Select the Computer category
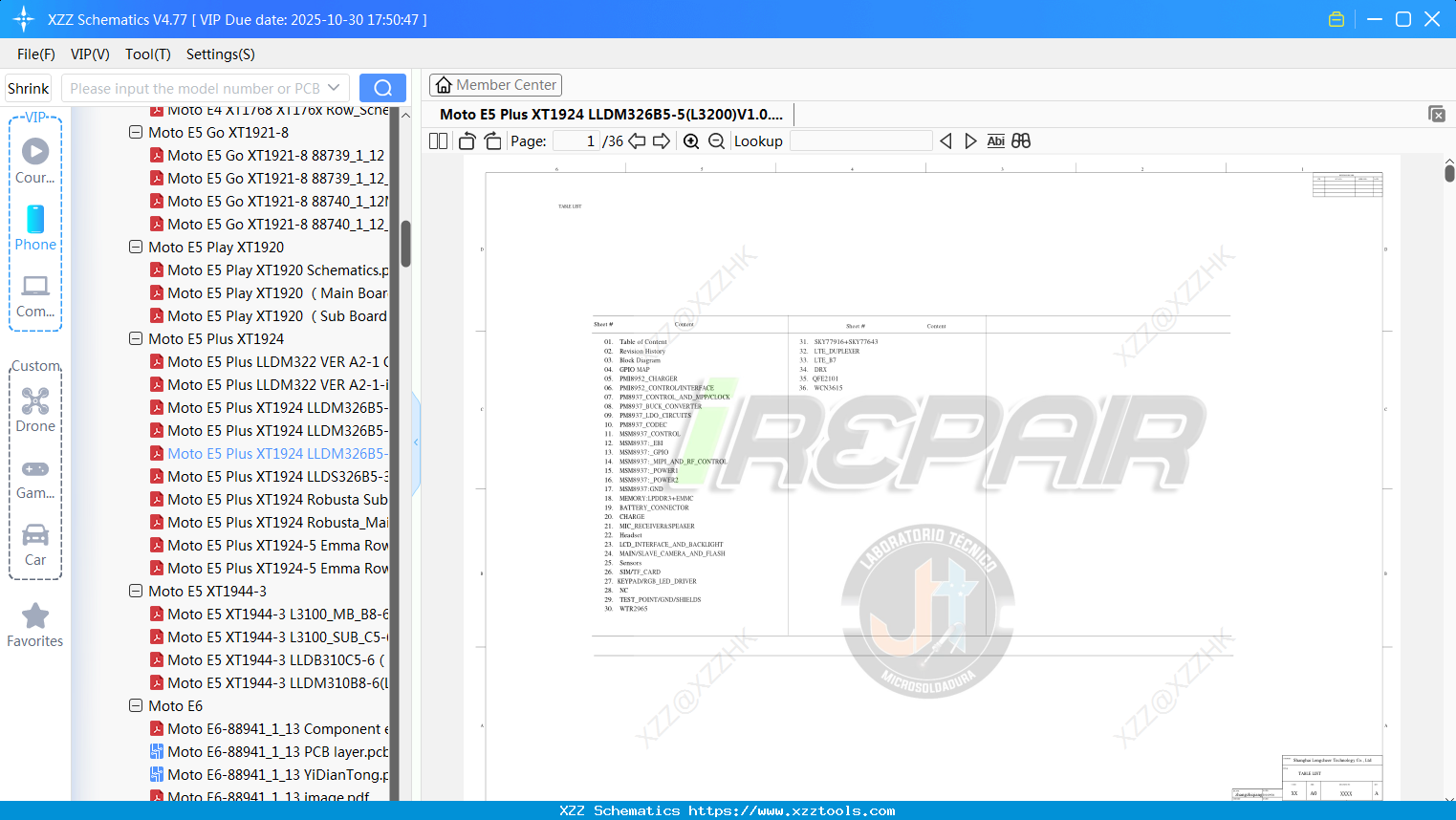1456x820 pixels. coord(35,296)
